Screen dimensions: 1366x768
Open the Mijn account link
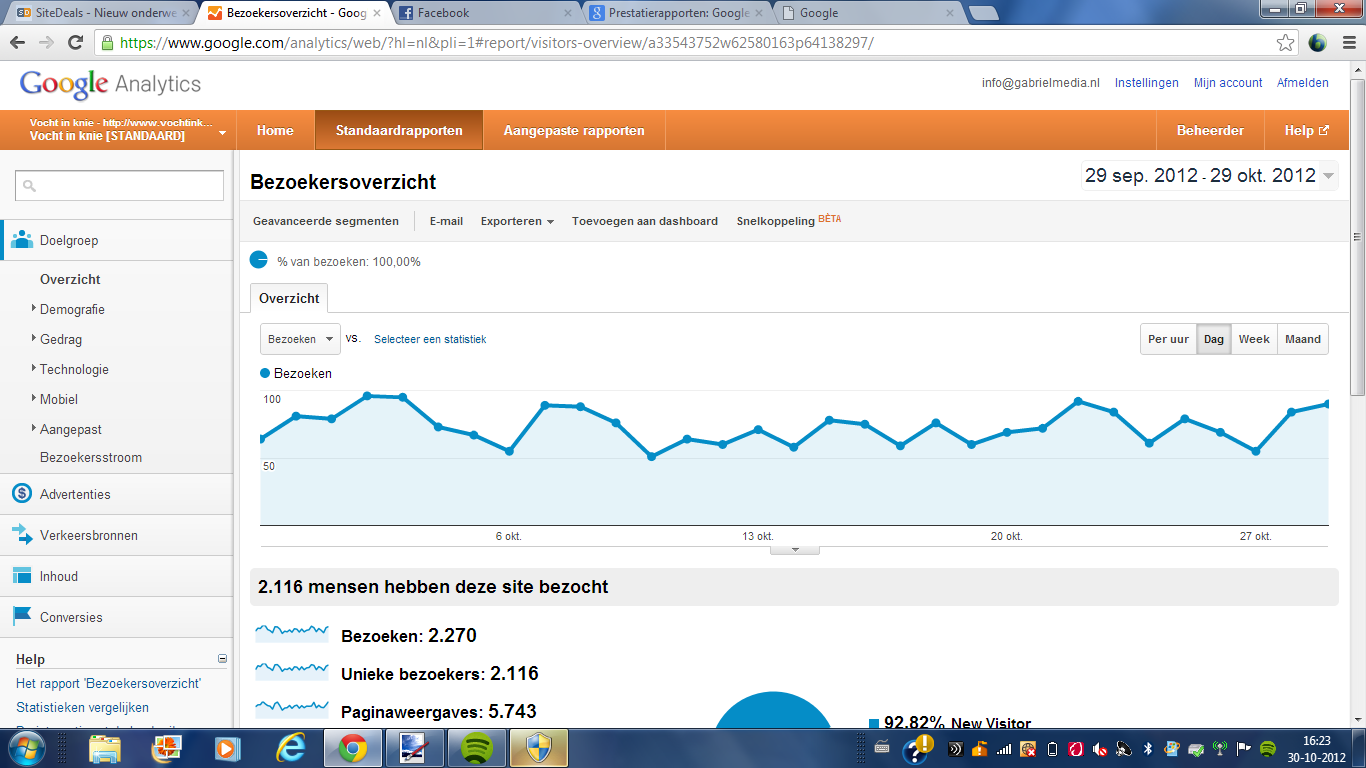pos(1228,83)
